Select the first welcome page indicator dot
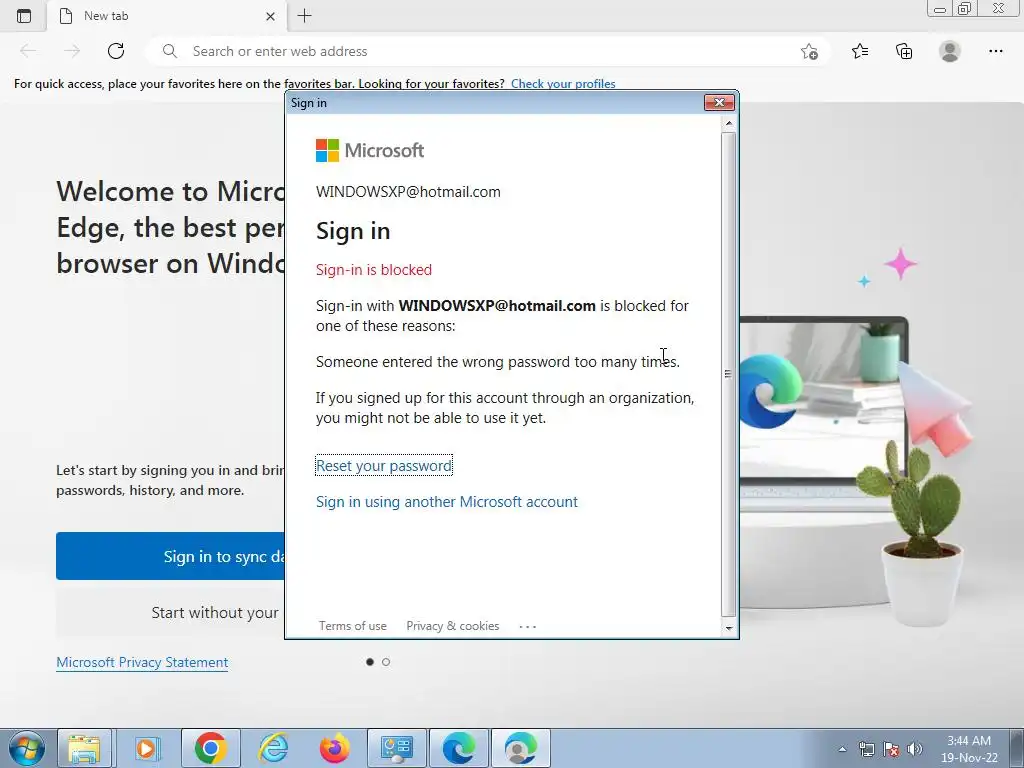The height and width of the screenshot is (768, 1024). [x=370, y=662]
